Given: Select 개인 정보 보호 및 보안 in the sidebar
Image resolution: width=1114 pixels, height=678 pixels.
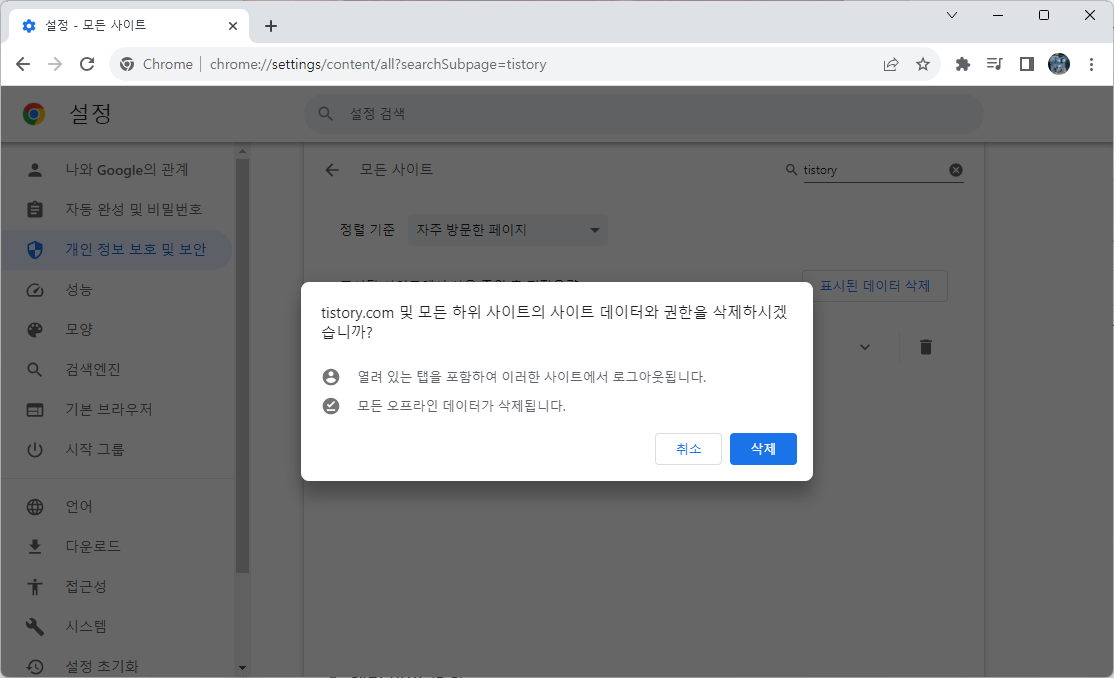Looking at the screenshot, I should click(117, 249).
